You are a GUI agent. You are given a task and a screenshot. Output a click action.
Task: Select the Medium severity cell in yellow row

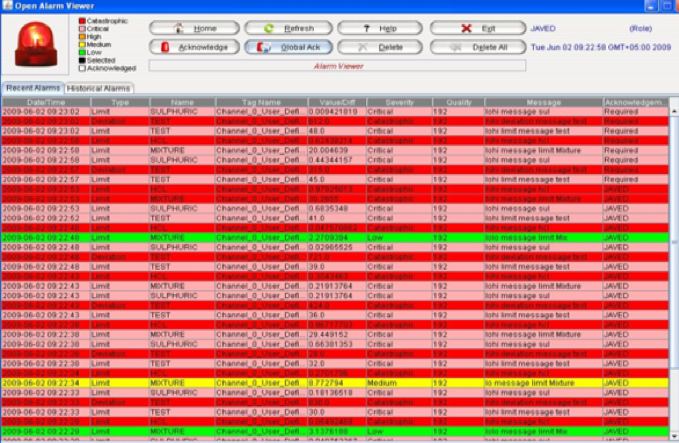[399, 383]
